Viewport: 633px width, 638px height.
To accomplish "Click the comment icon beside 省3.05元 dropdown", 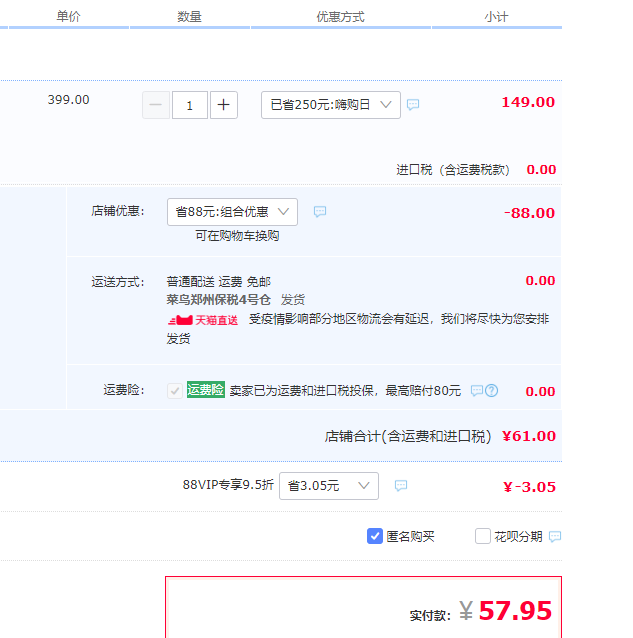I will 400,486.
